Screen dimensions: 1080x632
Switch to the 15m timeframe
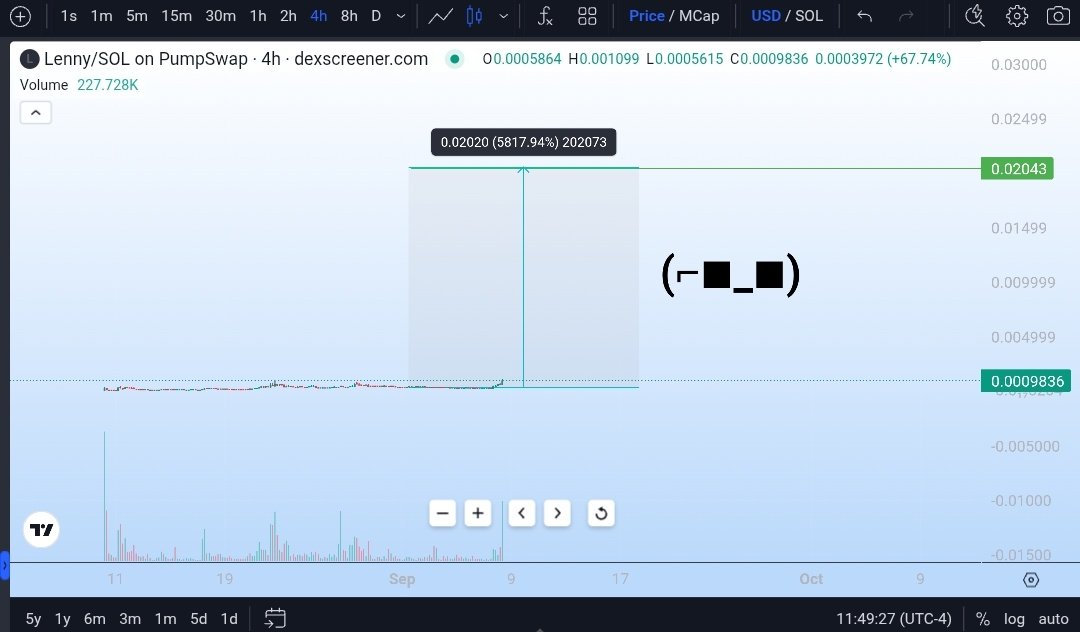click(x=176, y=16)
